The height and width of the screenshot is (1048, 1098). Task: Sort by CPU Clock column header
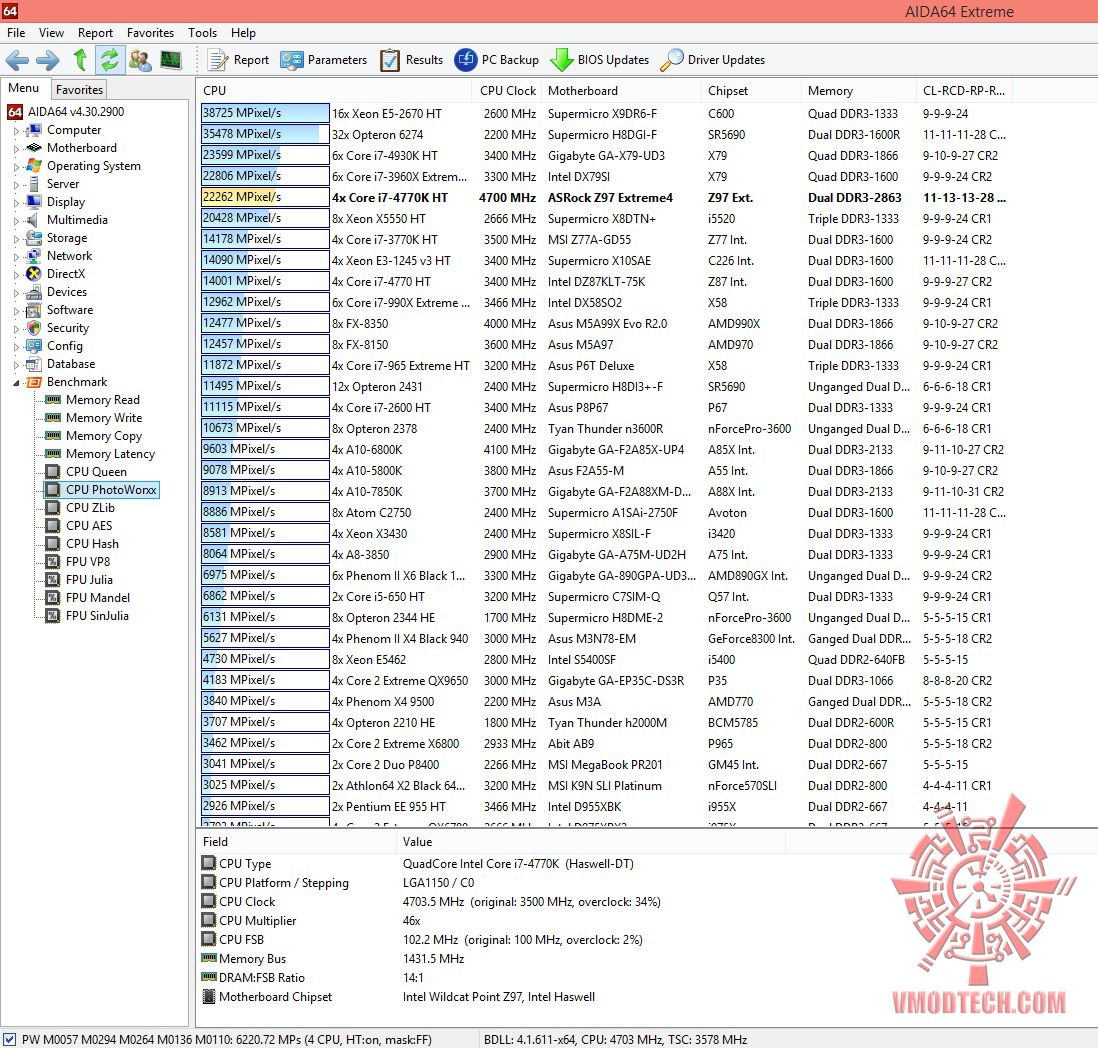(x=507, y=91)
